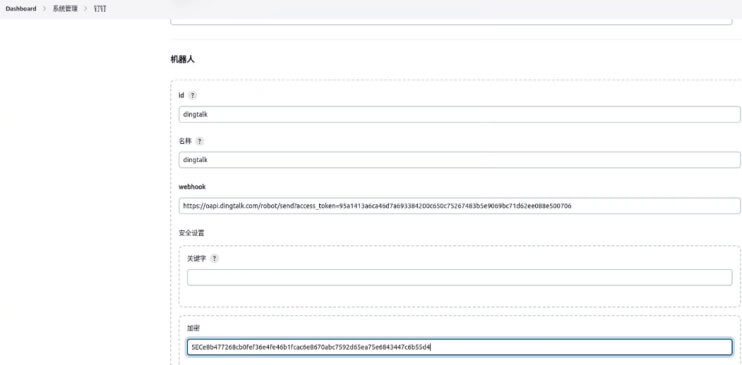The width and height of the screenshot is (742, 365).
Task: Click the 安全设置 label
Action: pos(191,233)
